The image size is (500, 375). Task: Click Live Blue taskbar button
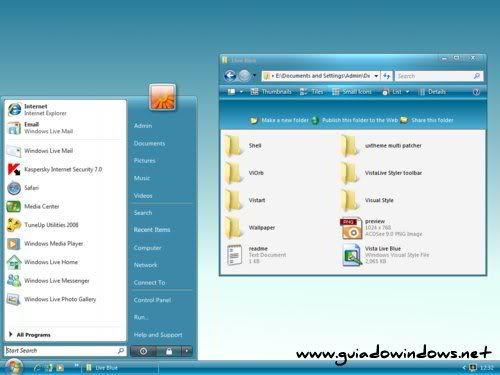coord(120,368)
